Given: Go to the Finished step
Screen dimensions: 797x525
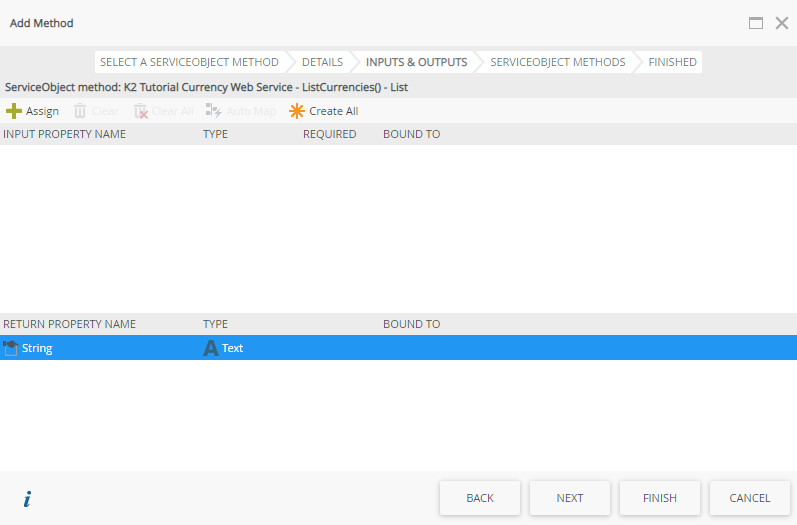Looking at the screenshot, I should (672, 62).
